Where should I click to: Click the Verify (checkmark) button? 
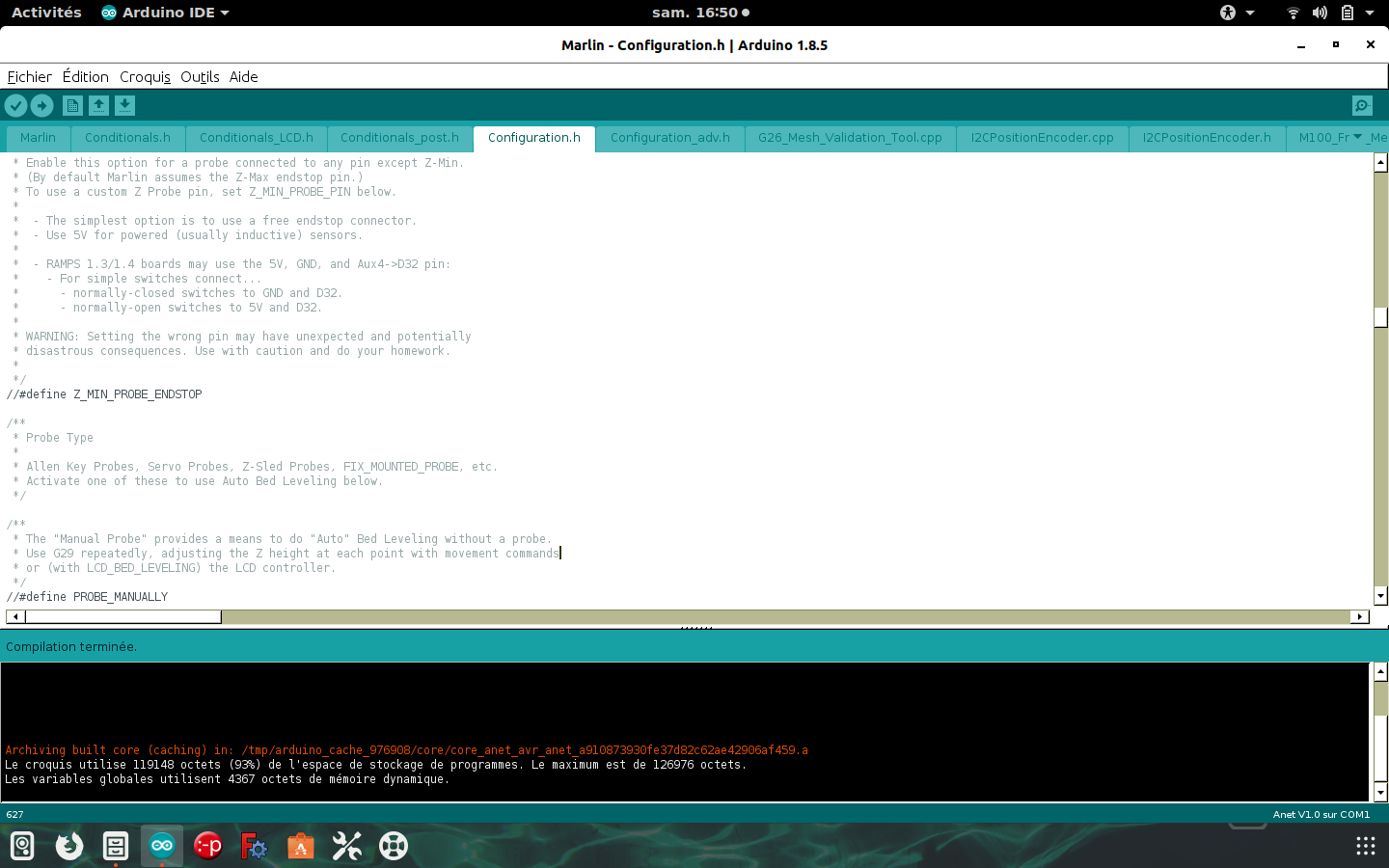pyautogui.click(x=16, y=106)
